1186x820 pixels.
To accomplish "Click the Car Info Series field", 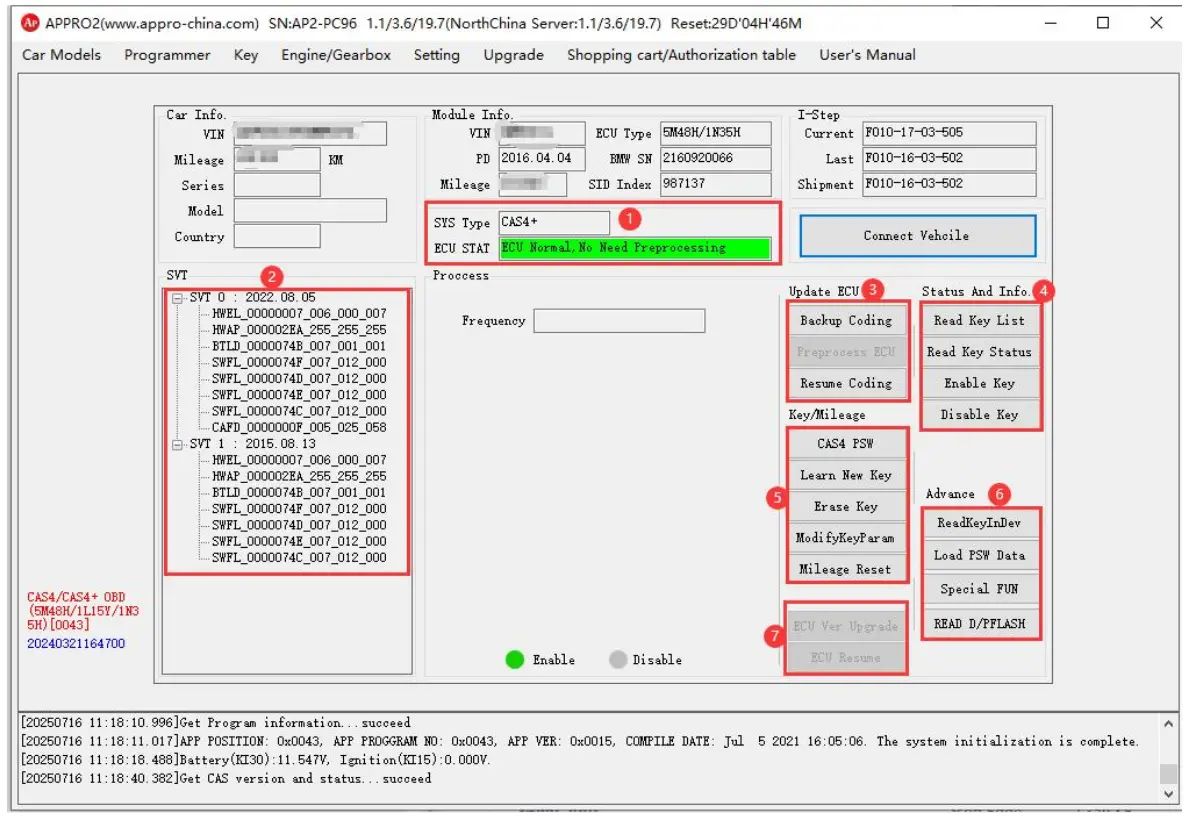I will point(277,185).
